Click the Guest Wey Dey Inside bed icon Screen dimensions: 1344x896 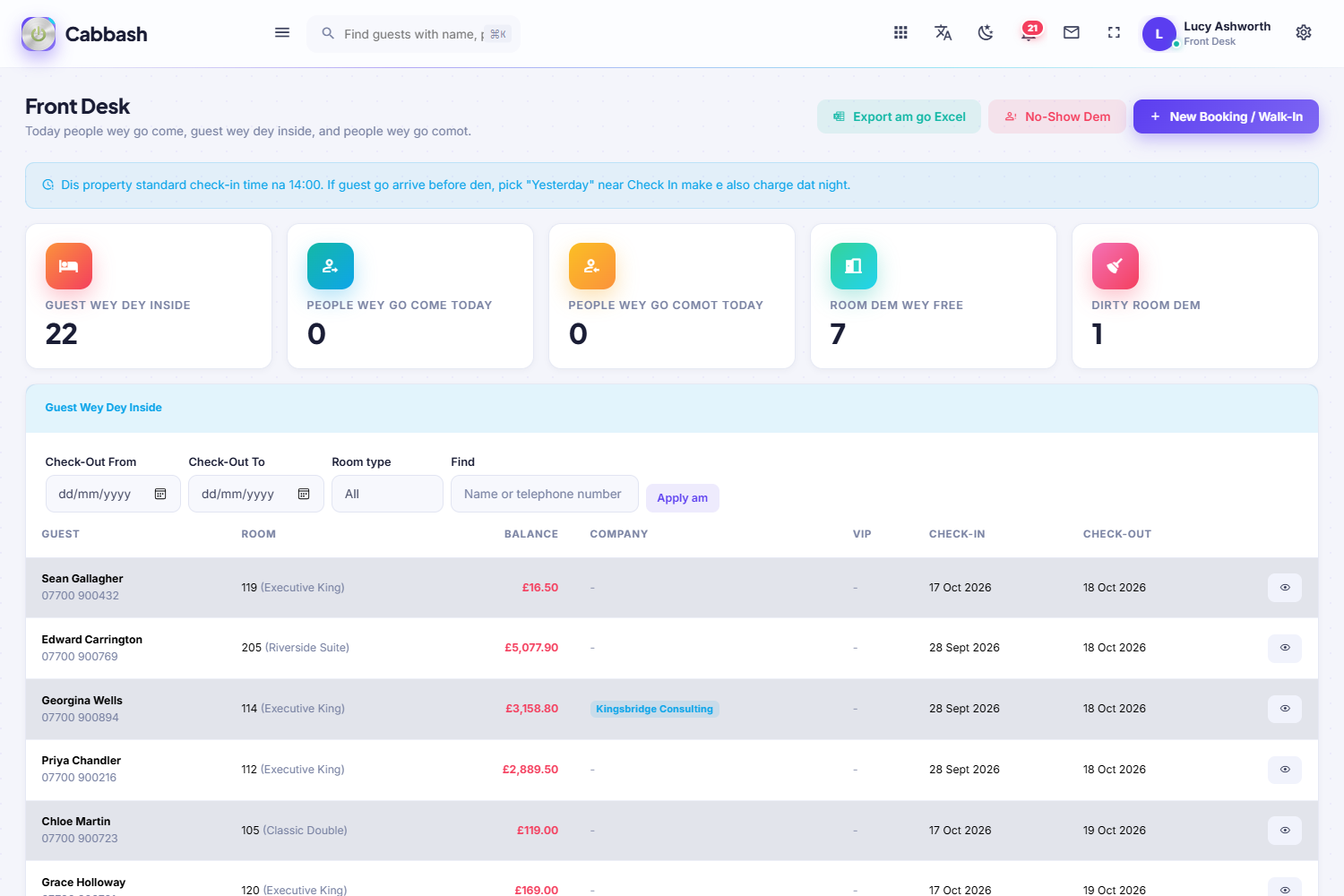tap(69, 266)
